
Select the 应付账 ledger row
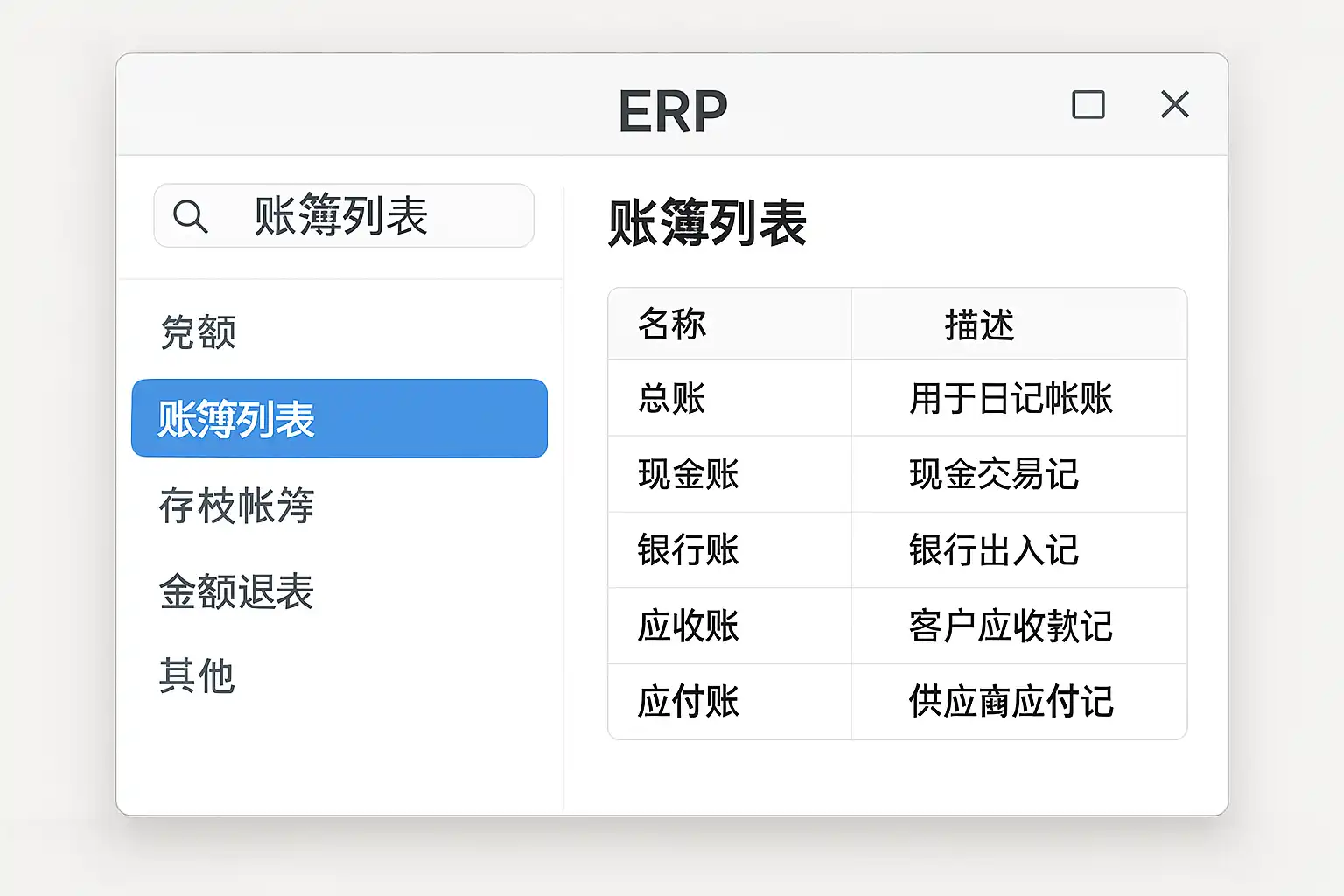[689, 702]
